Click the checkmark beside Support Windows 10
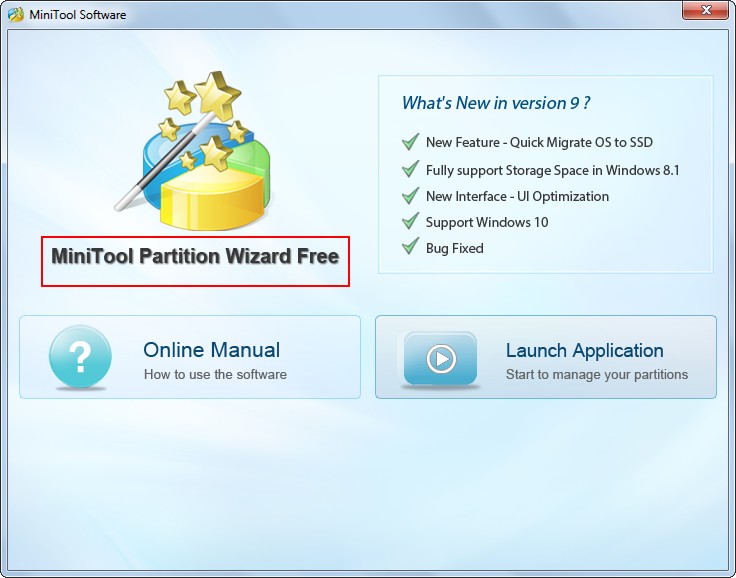 pos(411,221)
